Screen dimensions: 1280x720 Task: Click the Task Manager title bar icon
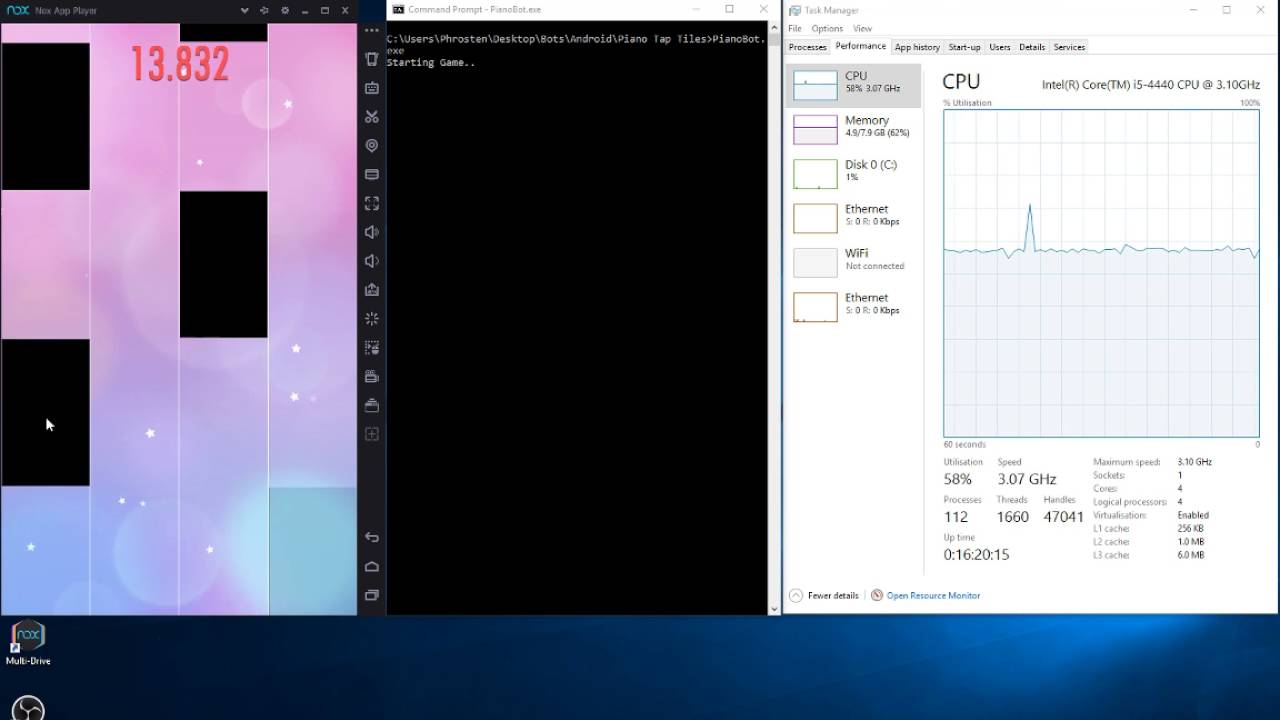795,10
